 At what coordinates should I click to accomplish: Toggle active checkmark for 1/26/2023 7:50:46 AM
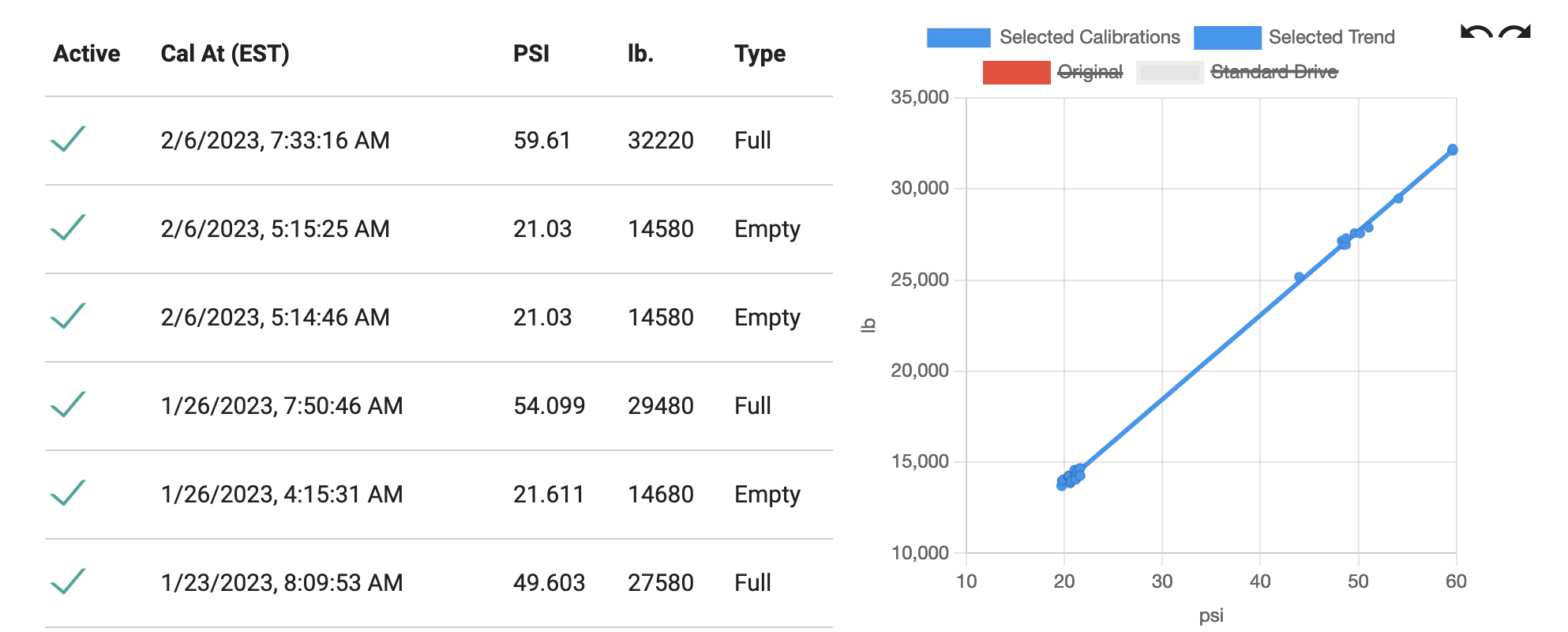[x=68, y=405]
